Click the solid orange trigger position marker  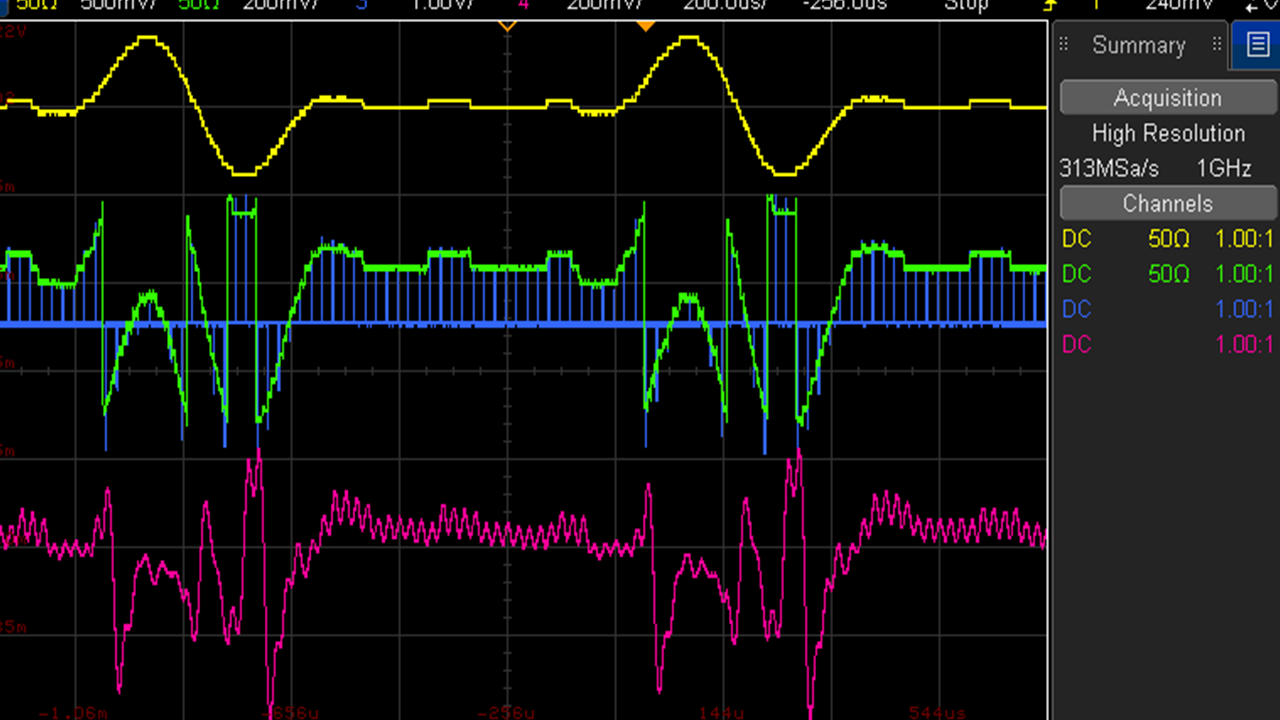[x=646, y=24]
